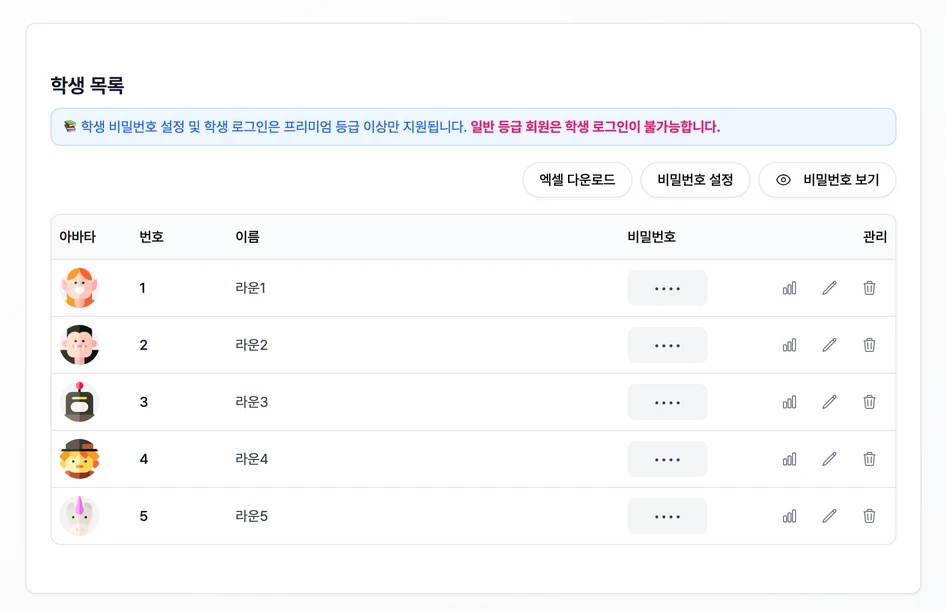Click password dots for 라운5
The height and width of the screenshot is (611, 945).
[667, 516]
